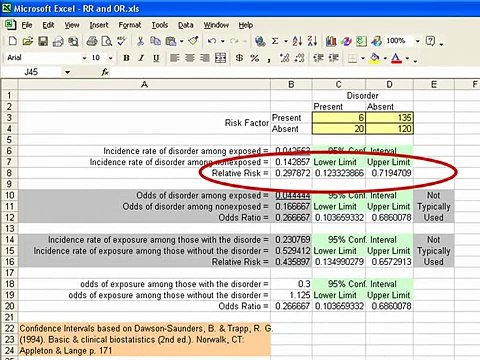Click the AutoSum sigma icon

click(x=275, y=41)
